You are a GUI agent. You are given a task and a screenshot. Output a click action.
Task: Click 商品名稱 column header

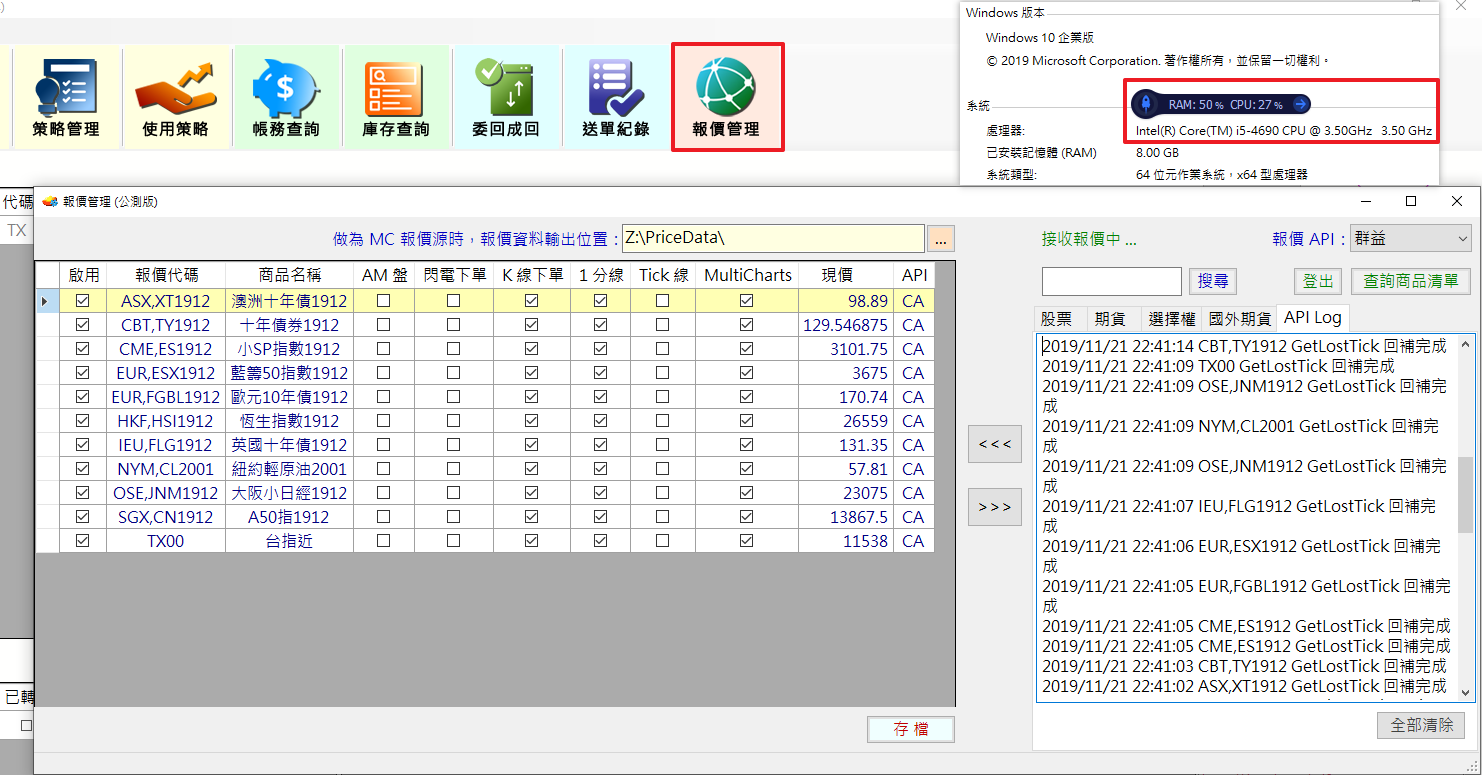pos(290,275)
